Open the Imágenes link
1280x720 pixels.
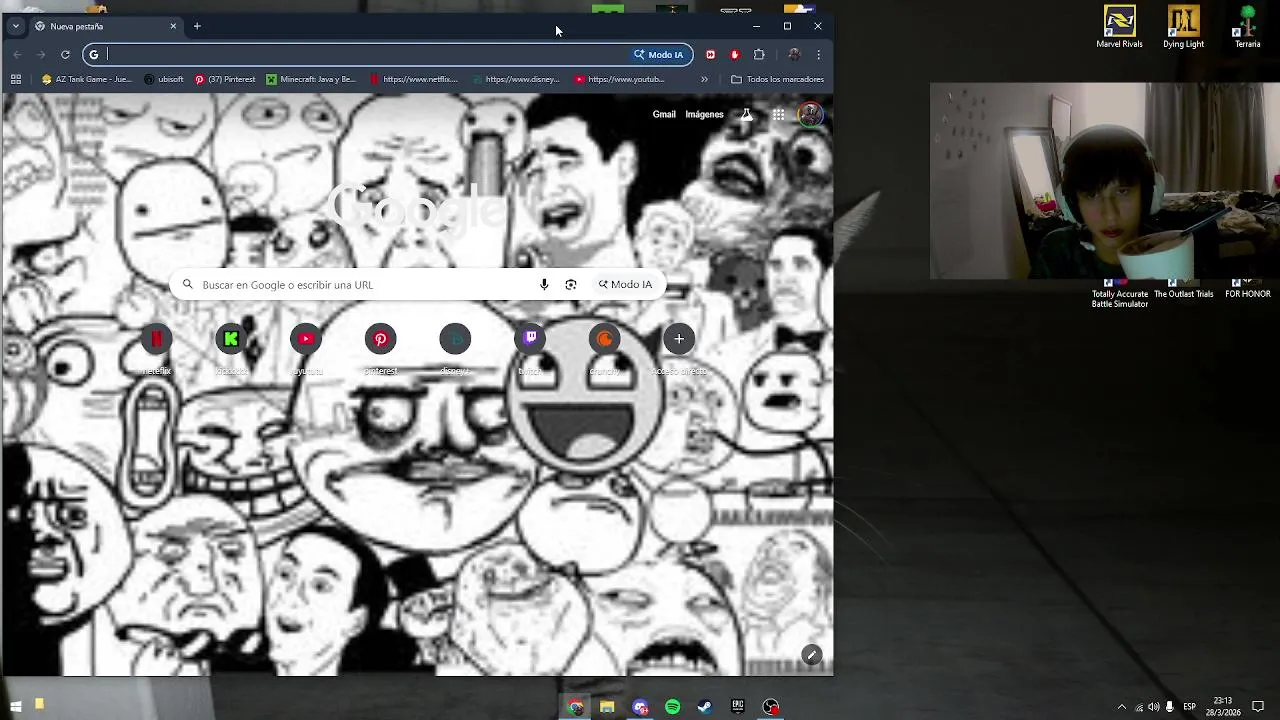coord(704,115)
